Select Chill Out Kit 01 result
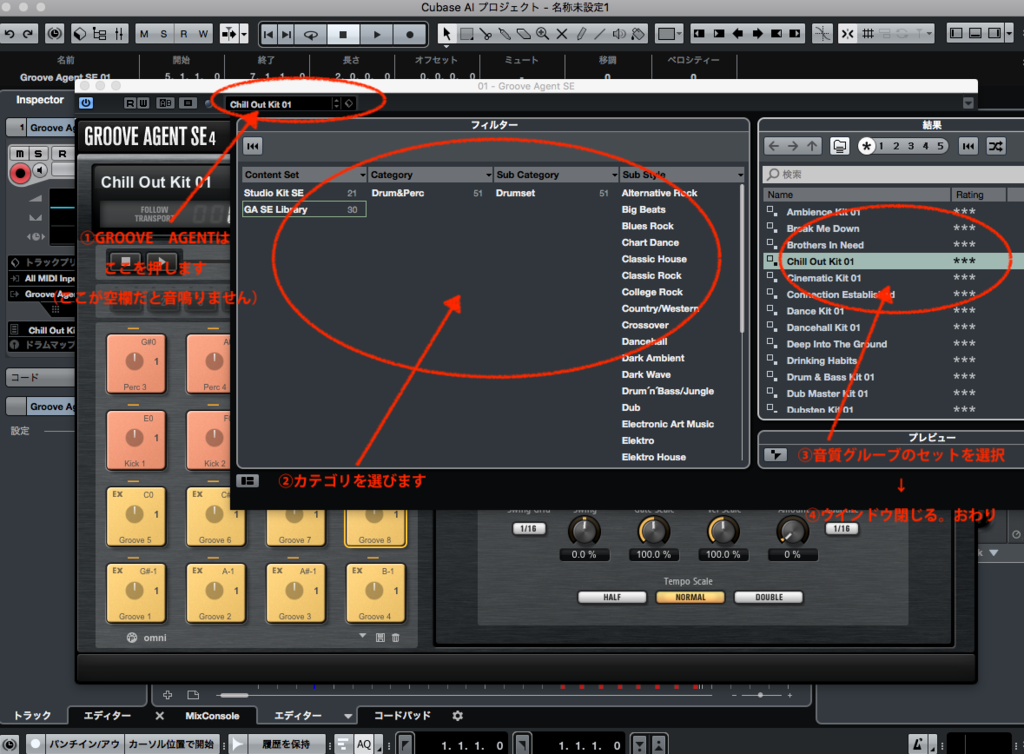Screen dimensions: 1024x754 coord(893,261)
